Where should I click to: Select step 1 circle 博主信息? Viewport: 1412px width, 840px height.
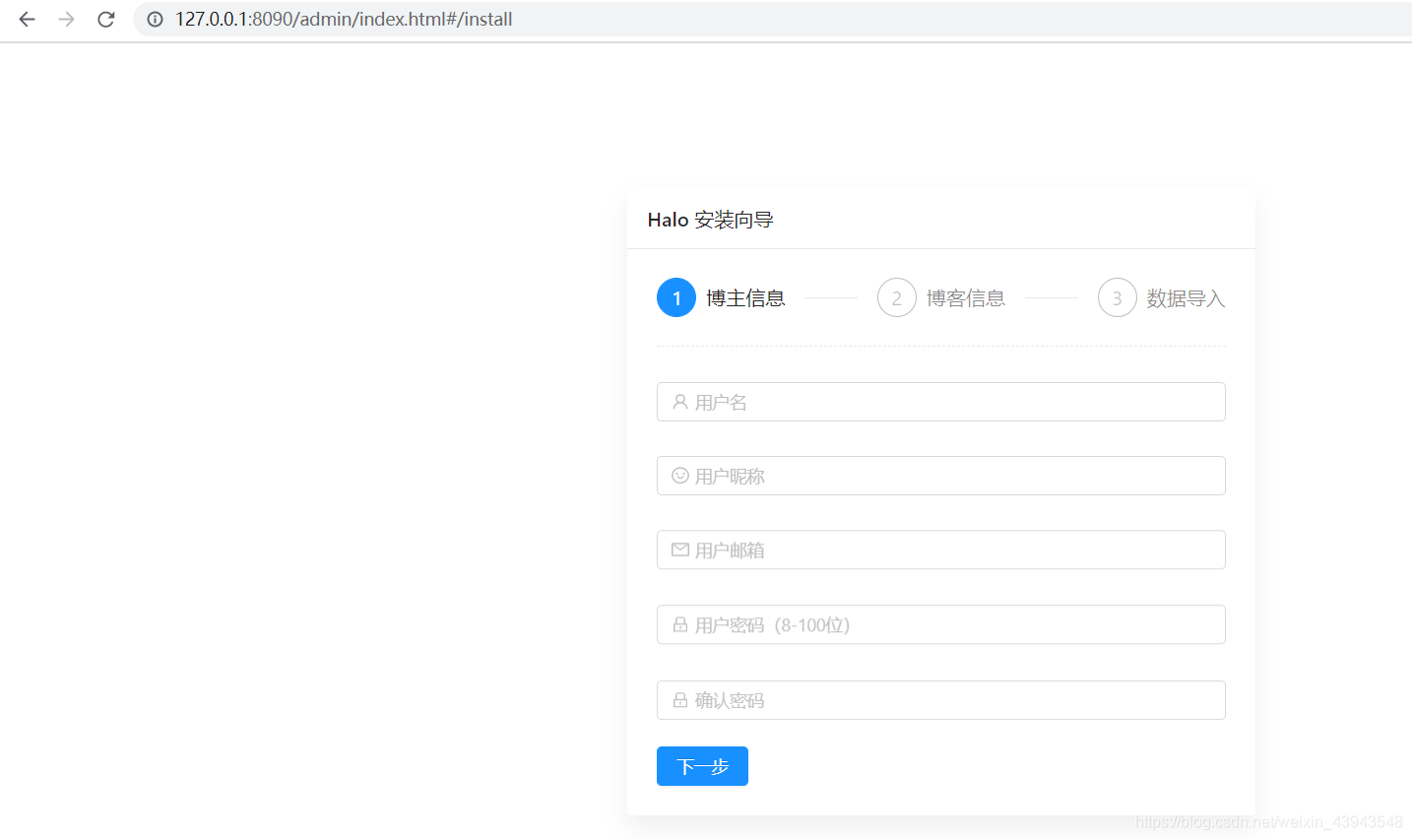coord(676,297)
